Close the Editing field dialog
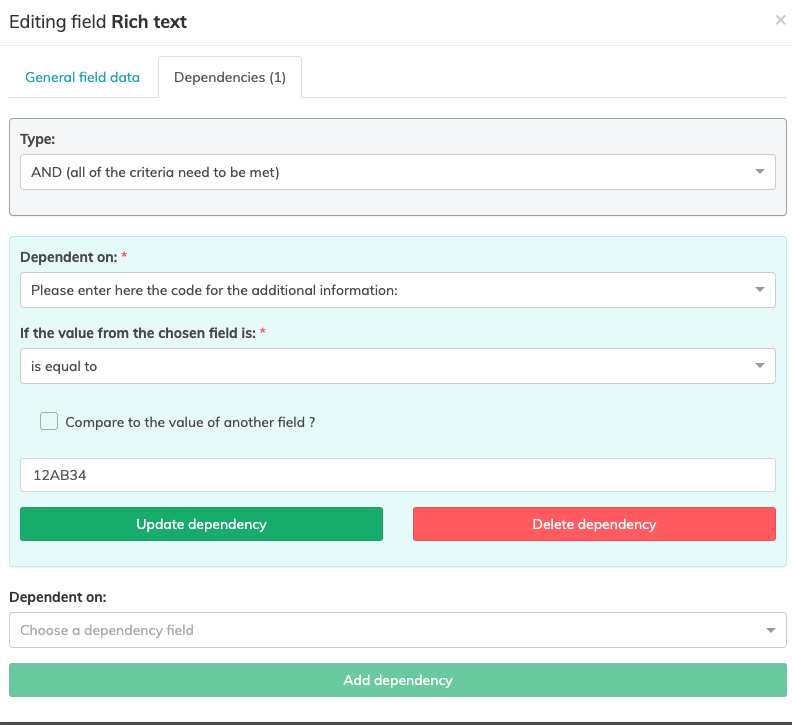The image size is (792, 725). tap(780, 20)
